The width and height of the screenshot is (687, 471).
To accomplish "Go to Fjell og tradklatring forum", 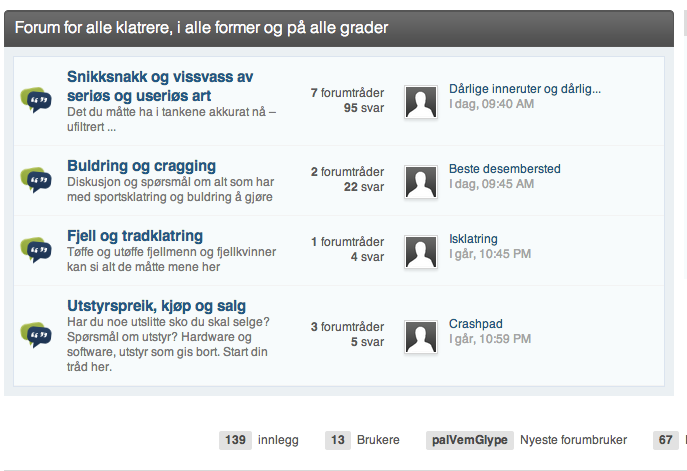I will point(135,236).
